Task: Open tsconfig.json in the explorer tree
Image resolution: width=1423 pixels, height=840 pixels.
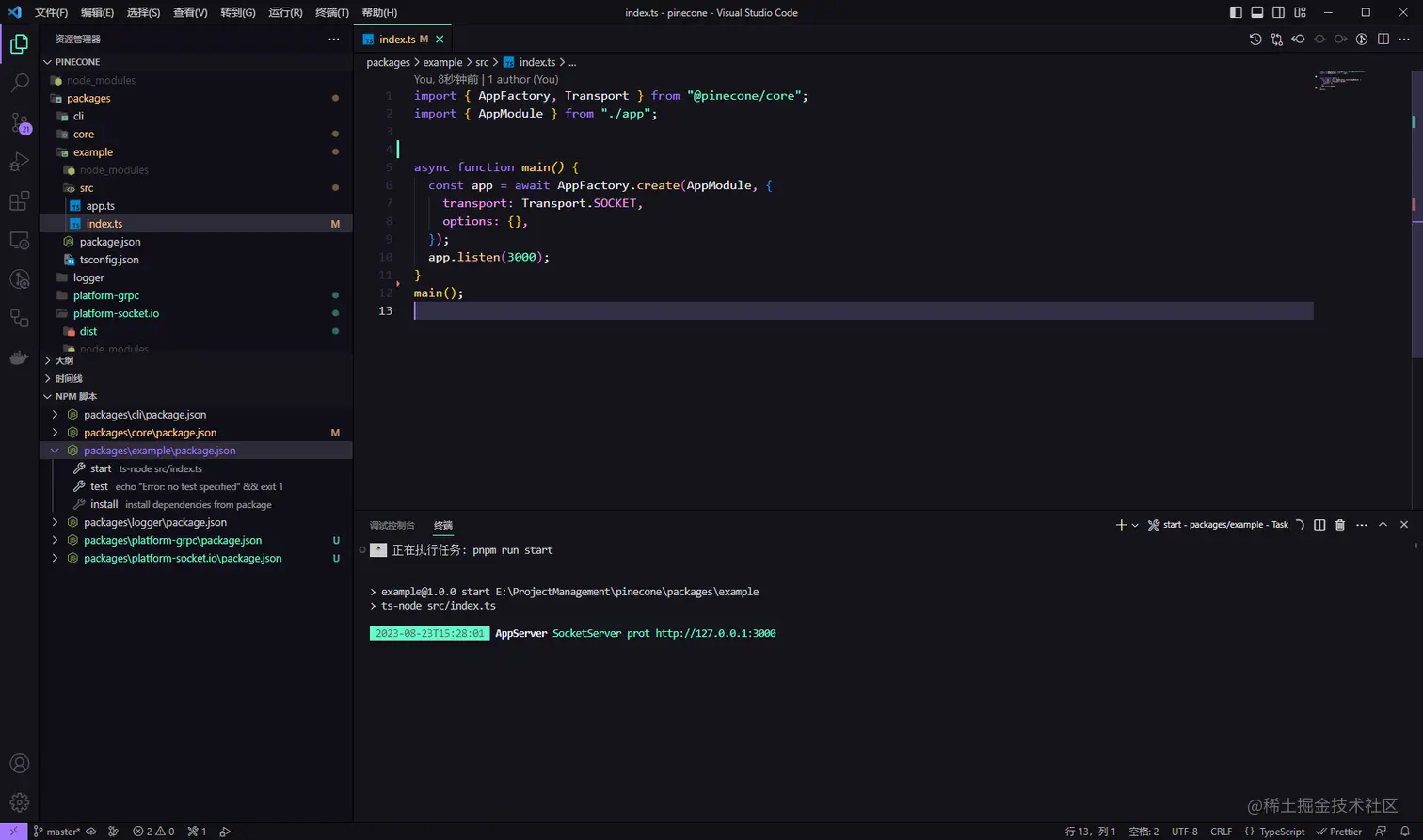Action: point(196,260)
